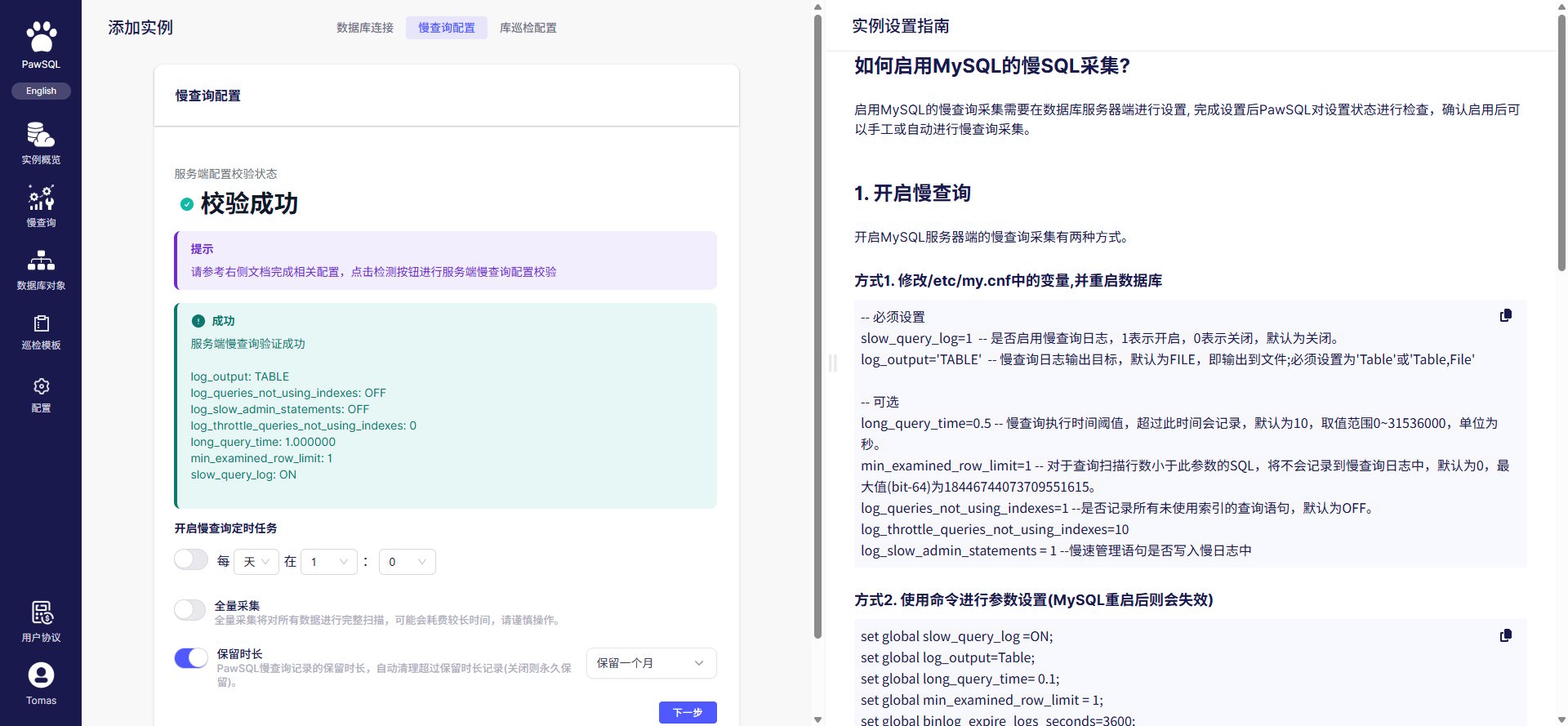
Task: Open the 巡检模板 sidebar icon
Action: point(41,323)
